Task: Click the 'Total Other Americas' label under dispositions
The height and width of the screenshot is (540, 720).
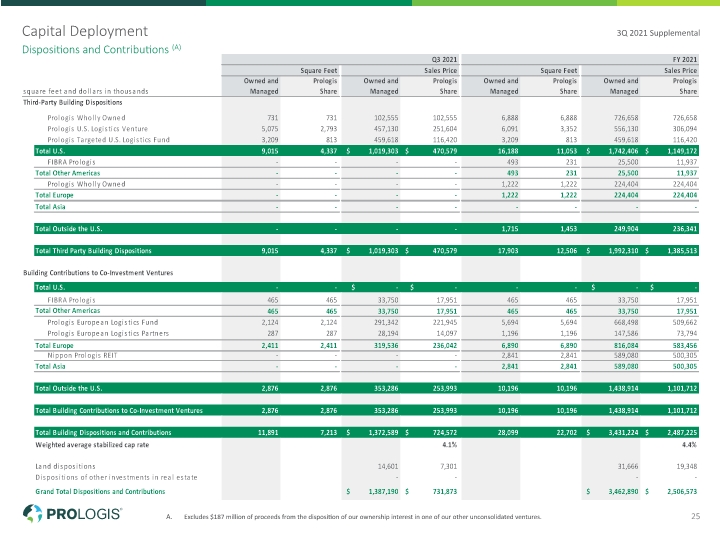Action: point(68,173)
